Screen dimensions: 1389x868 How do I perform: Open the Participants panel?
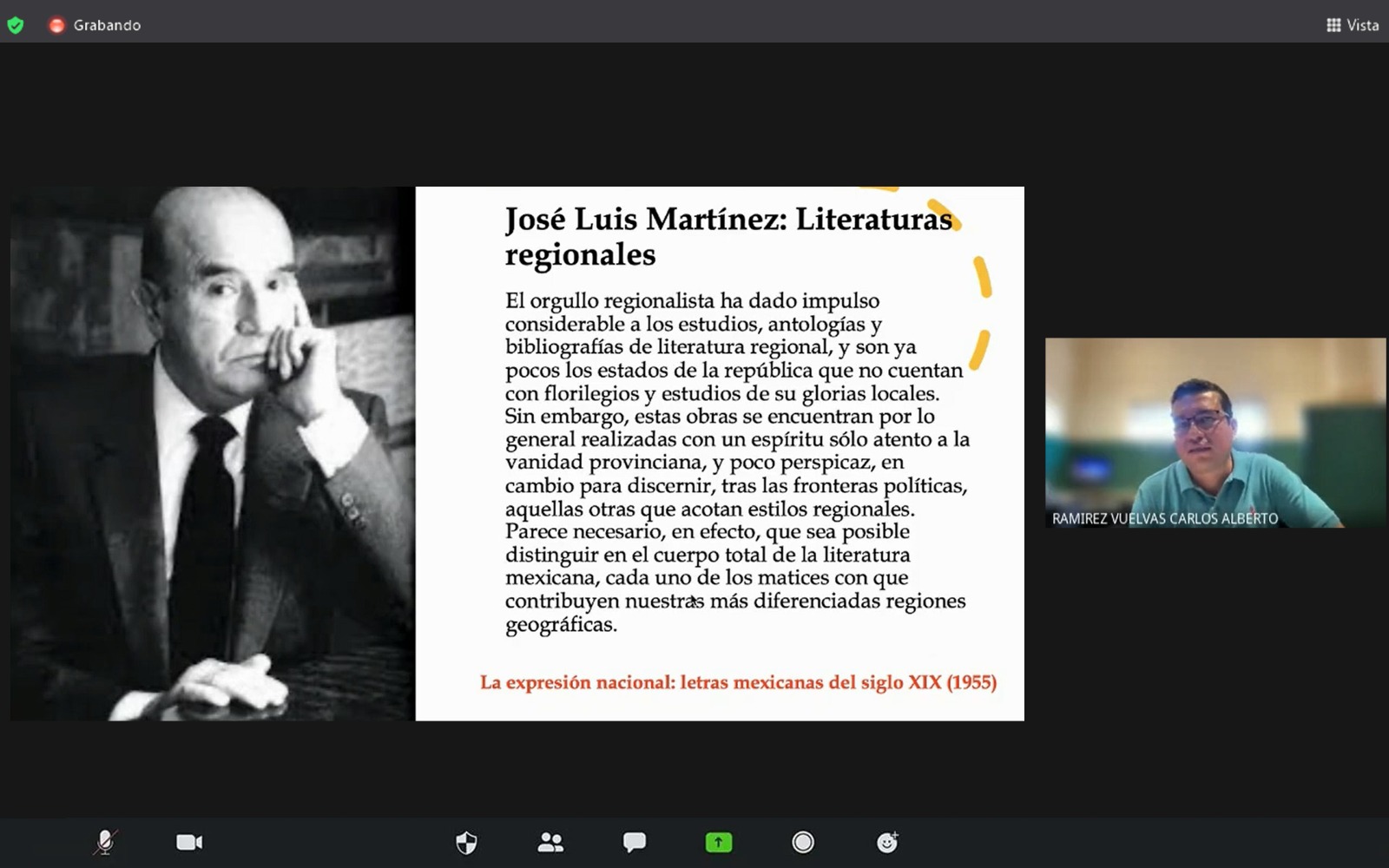550,842
